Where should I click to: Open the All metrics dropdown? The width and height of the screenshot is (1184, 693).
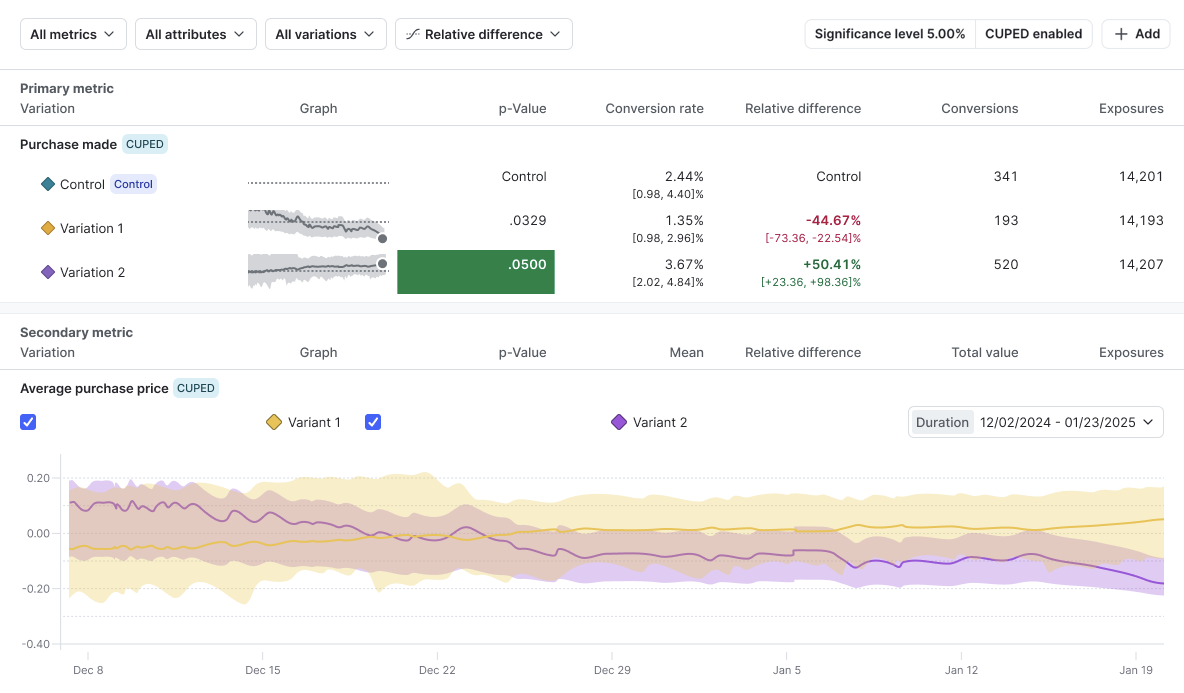pos(73,34)
